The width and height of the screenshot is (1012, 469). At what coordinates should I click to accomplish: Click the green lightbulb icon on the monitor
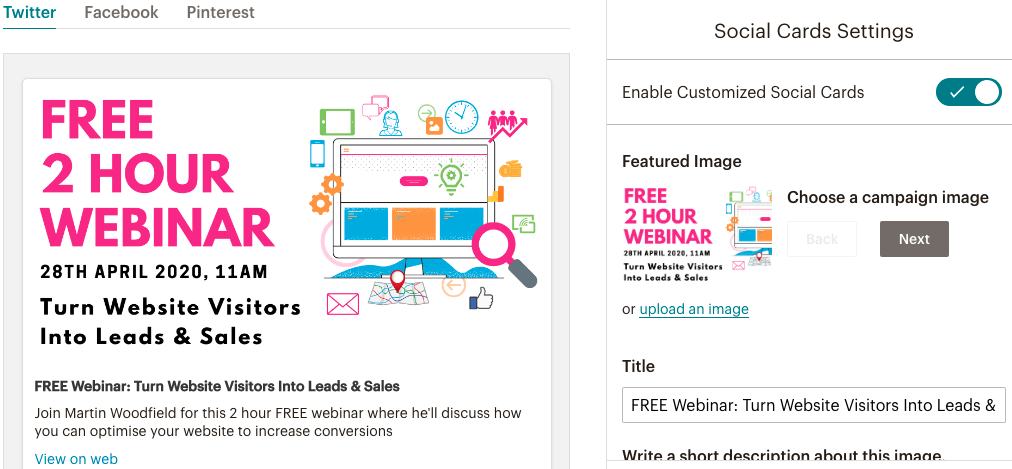coord(451,177)
